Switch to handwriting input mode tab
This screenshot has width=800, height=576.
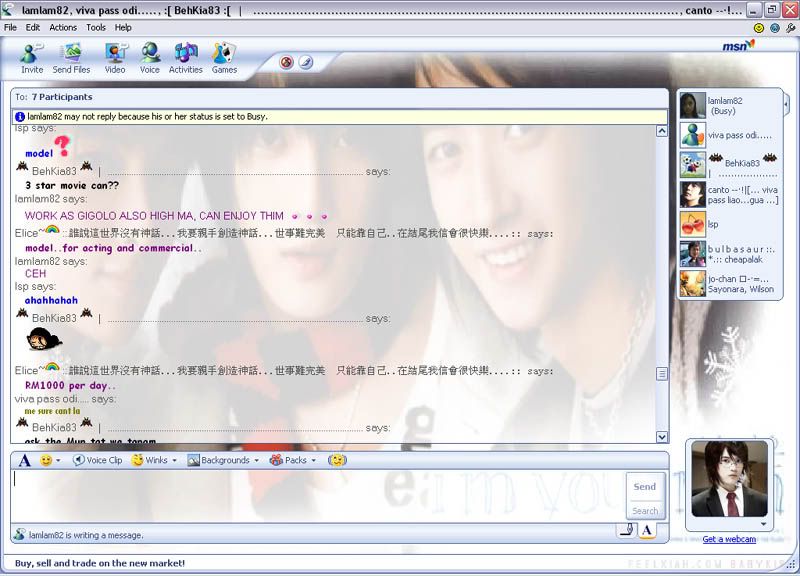tap(627, 531)
